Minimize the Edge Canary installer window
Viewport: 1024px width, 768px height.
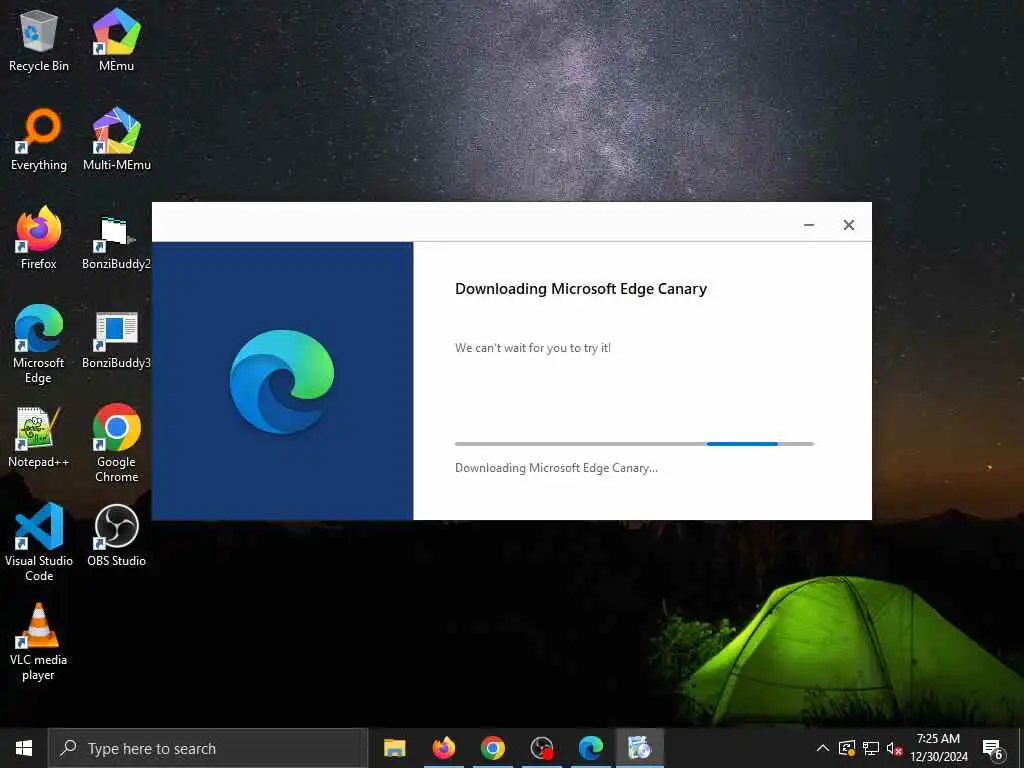pos(808,225)
